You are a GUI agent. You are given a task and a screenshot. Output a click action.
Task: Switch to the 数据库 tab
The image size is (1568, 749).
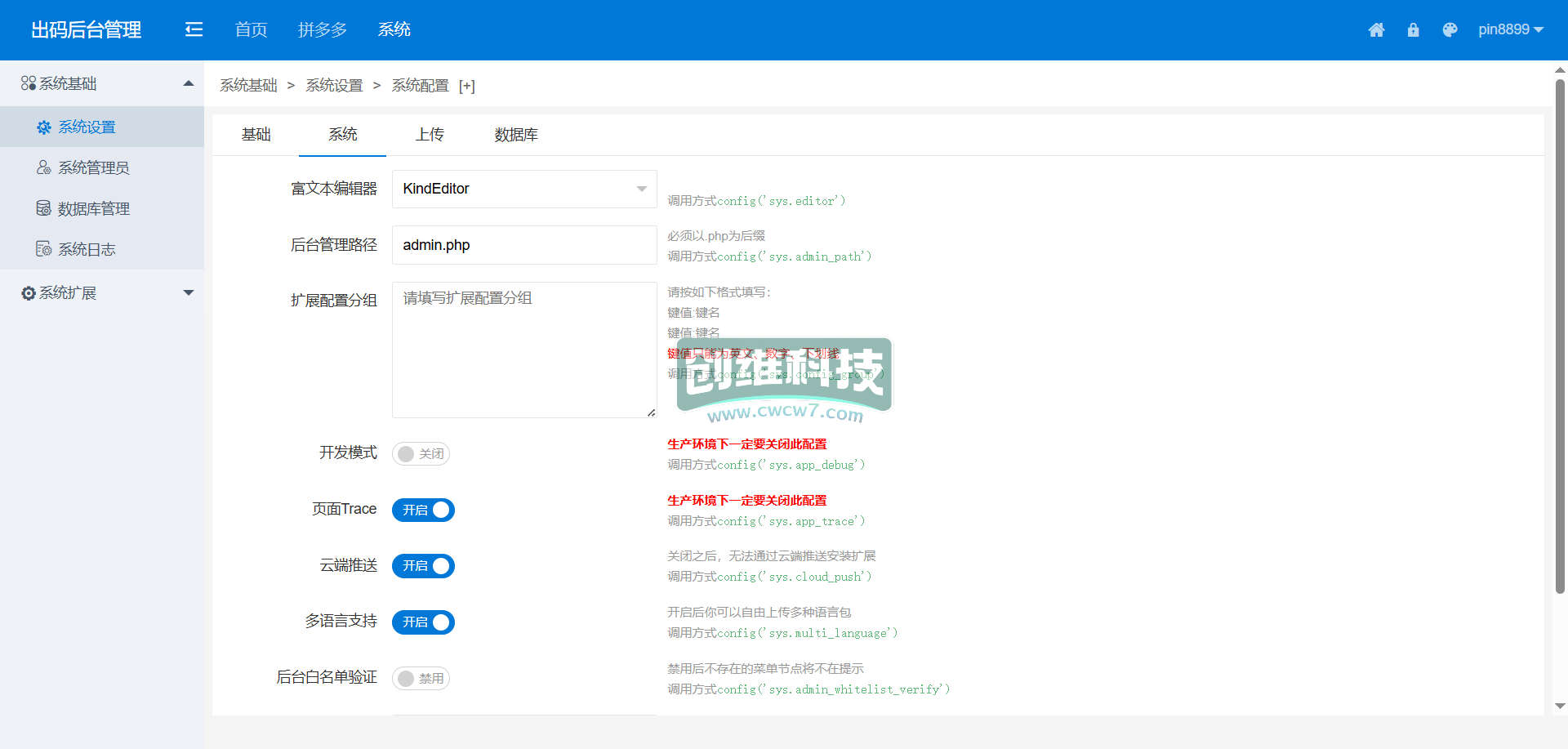[x=515, y=135]
